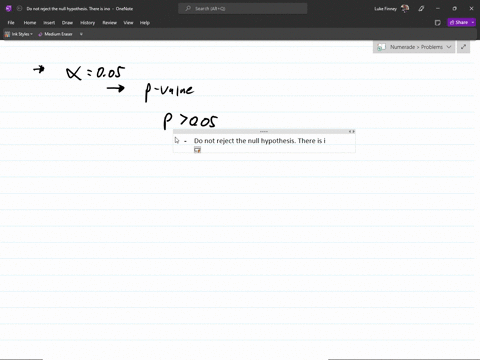Select the Medium Eraser tool
480x360 pixels.
click(55, 34)
